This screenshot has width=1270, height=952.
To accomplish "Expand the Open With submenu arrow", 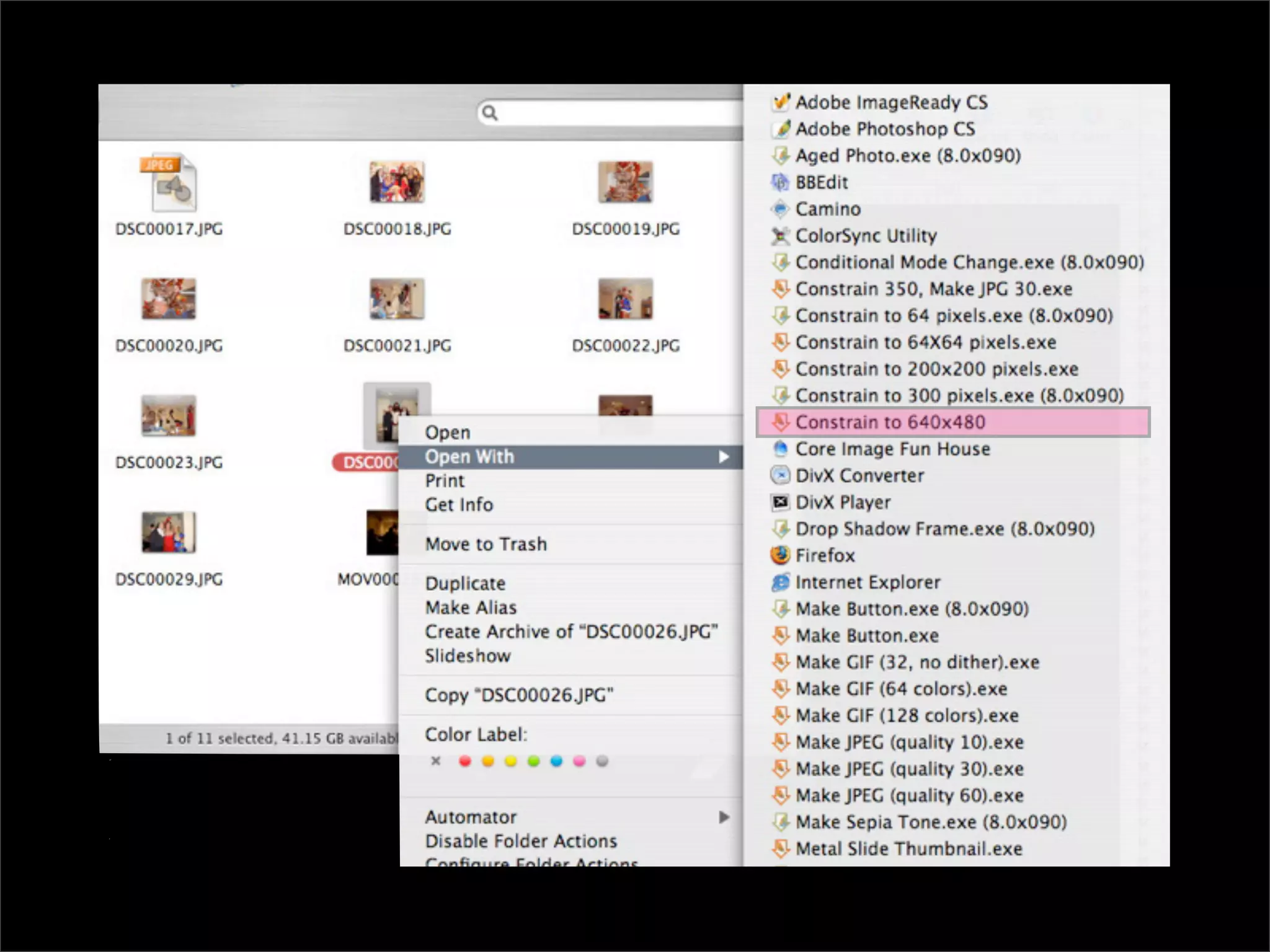I will [x=723, y=457].
